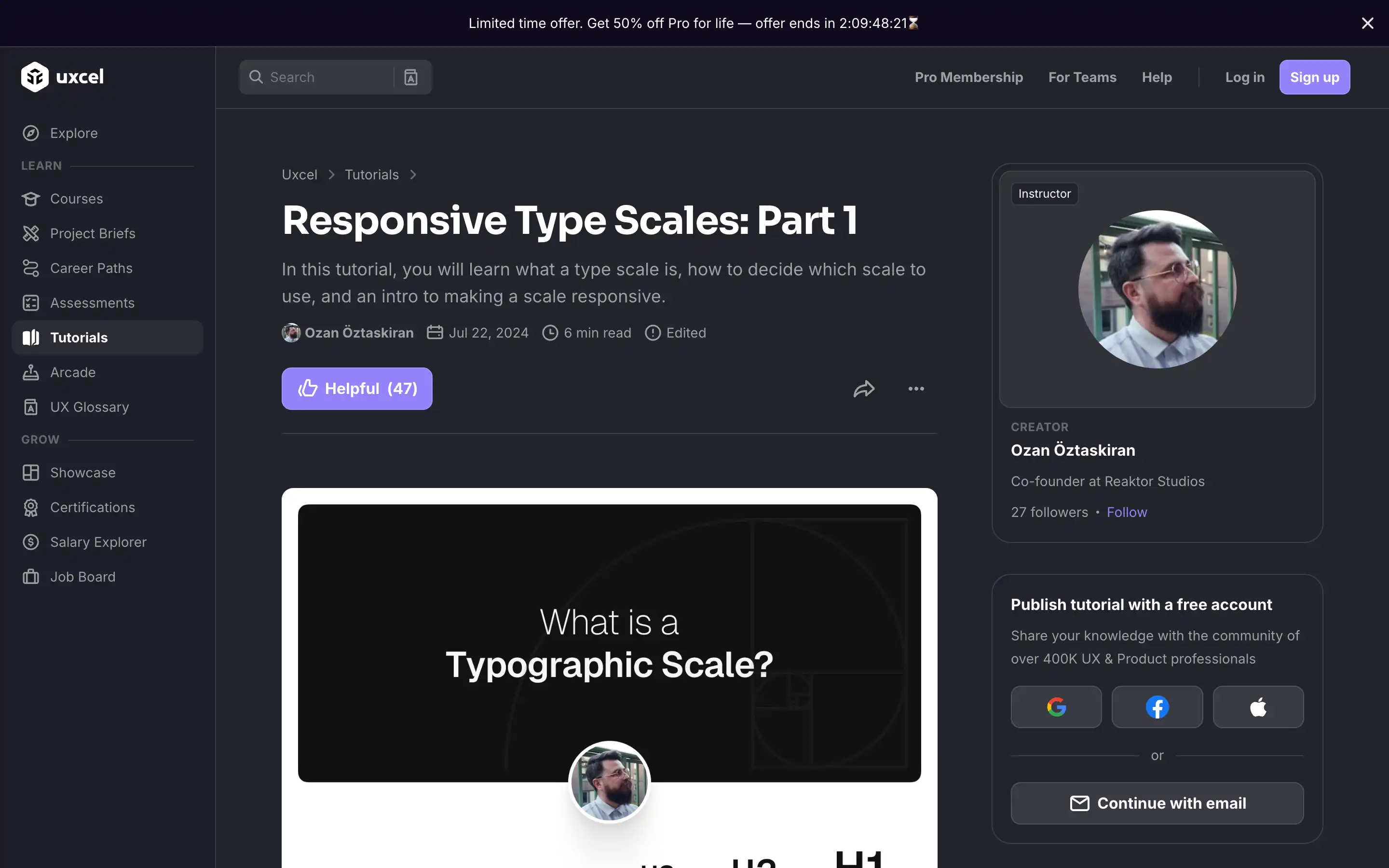The image size is (1389, 868).
Task: Open Career Paths in the sidebar
Action: (108, 268)
